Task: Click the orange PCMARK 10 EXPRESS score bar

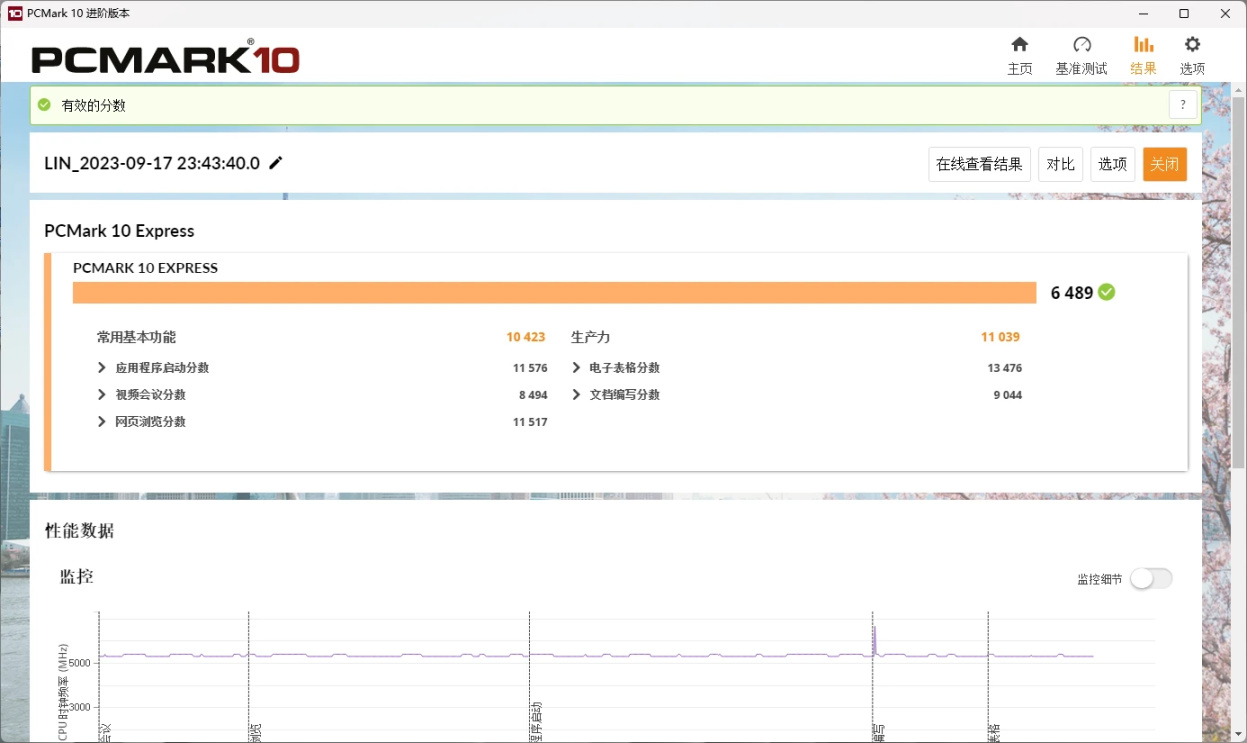Action: 554,292
